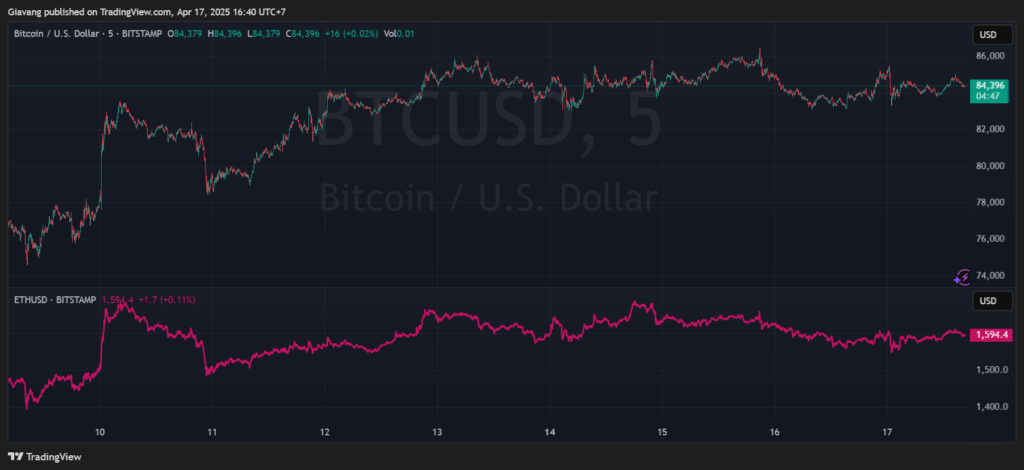Open USD currency selector on Bitcoin price scale

click(x=987, y=35)
